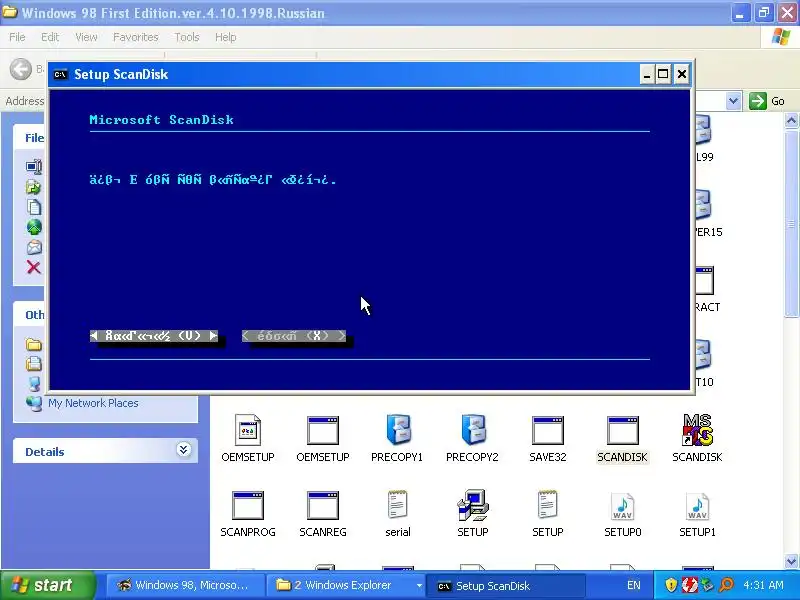The width and height of the screenshot is (800, 600).
Task: Click the scroll down arrow in Explorer
Action: tap(791, 561)
